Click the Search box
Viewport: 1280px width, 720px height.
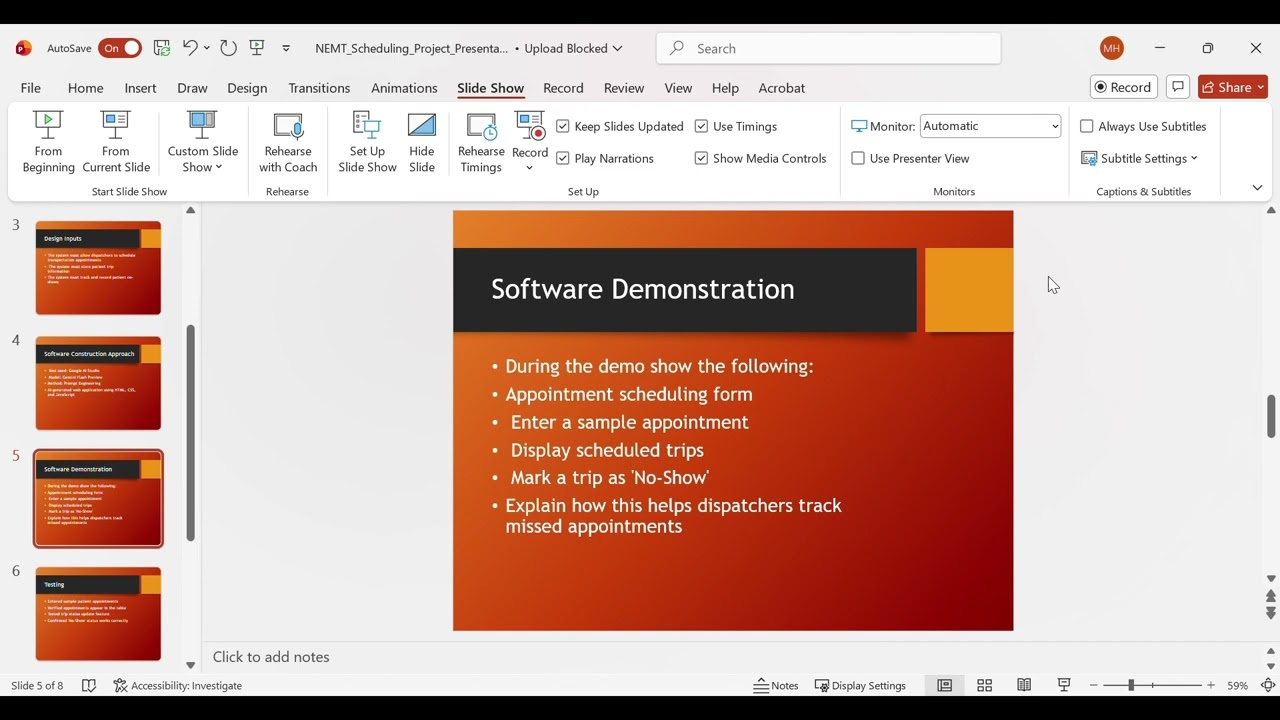click(x=829, y=48)
